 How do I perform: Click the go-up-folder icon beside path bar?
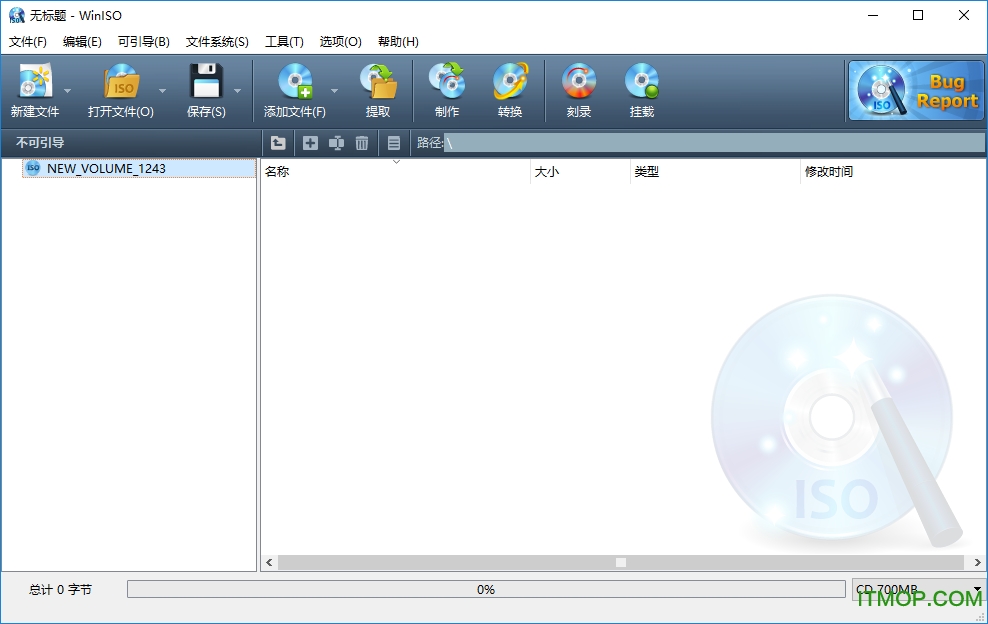coord(278,143)
